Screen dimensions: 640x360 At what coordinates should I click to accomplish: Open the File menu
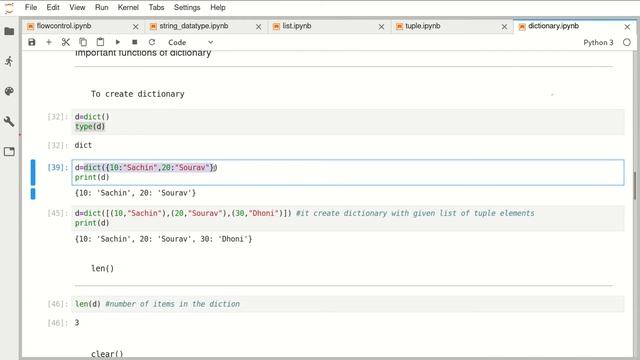point(31,7)
